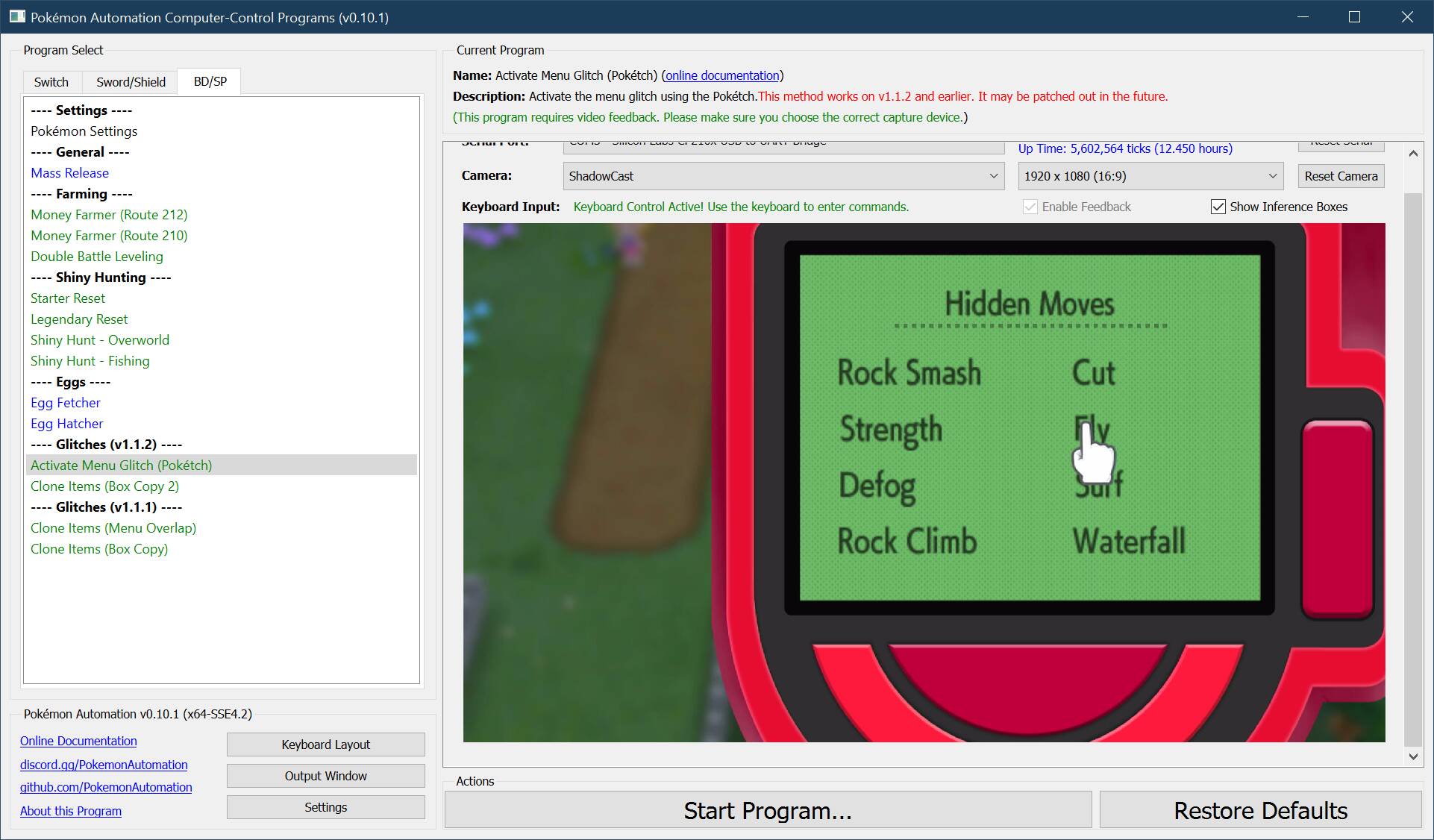Click the app icon in title bar
This screenshot has height=840, width=1434.
[16, 16]
